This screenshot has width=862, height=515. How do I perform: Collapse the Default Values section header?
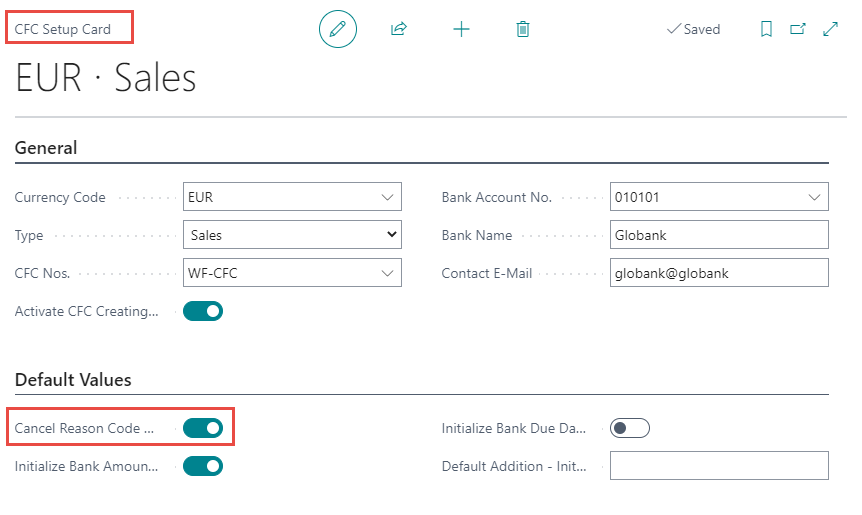(73, 380)
